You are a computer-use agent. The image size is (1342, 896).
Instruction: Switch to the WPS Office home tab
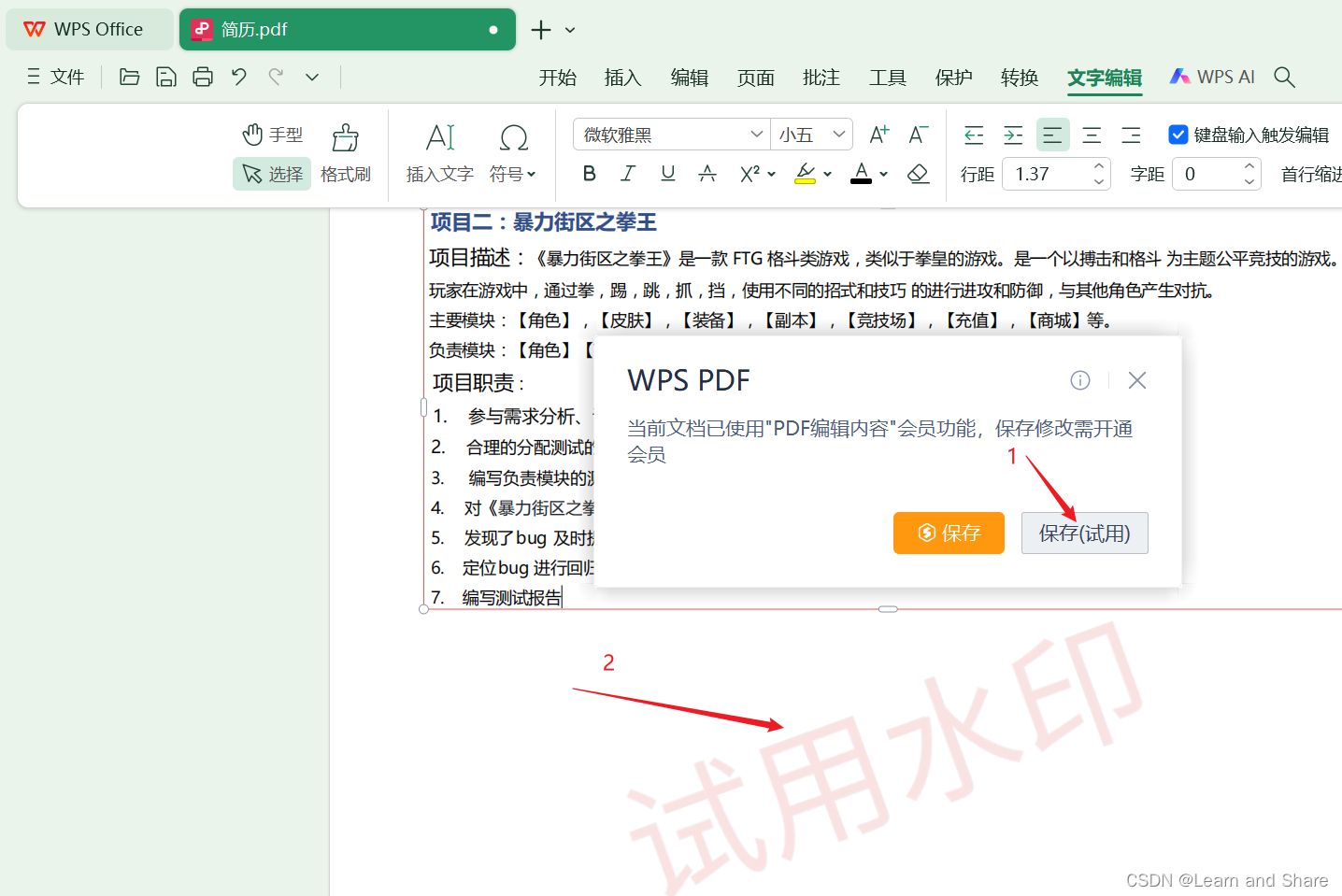(89, 29)
